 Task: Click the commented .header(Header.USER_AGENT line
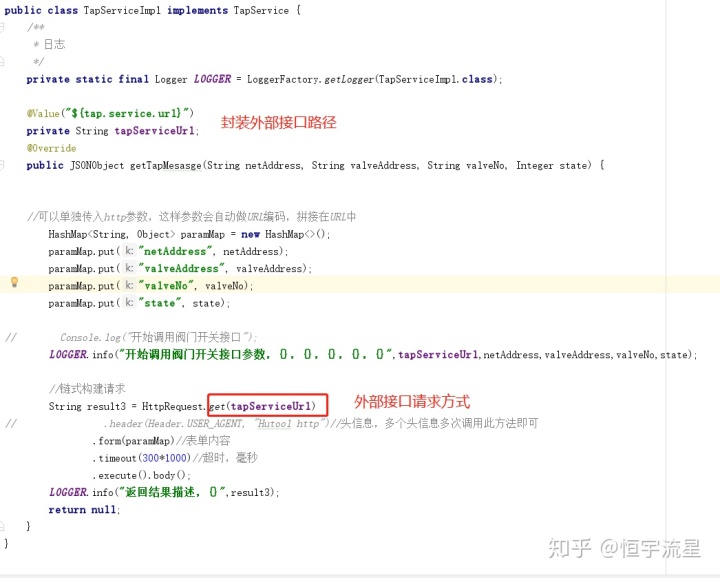[x=323, y=423]
